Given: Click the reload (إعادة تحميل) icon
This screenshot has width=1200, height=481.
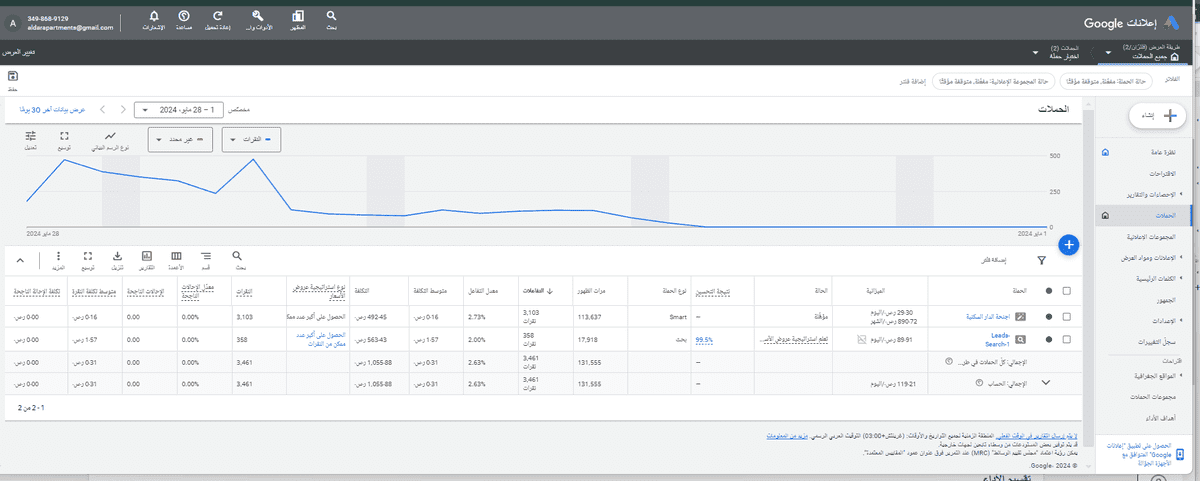Looking at the screenshot, I should click(218, 17).
